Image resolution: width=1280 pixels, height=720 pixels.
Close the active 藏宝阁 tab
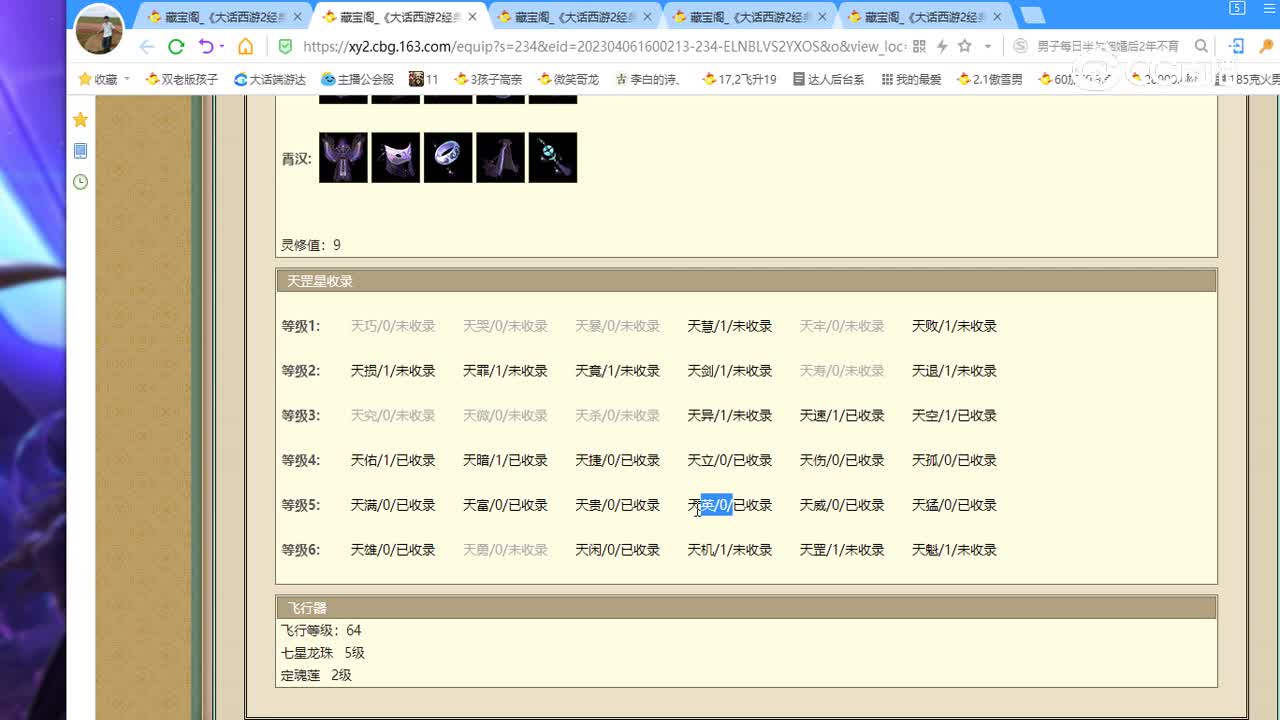pyautogui.click(x=472, y=17)
